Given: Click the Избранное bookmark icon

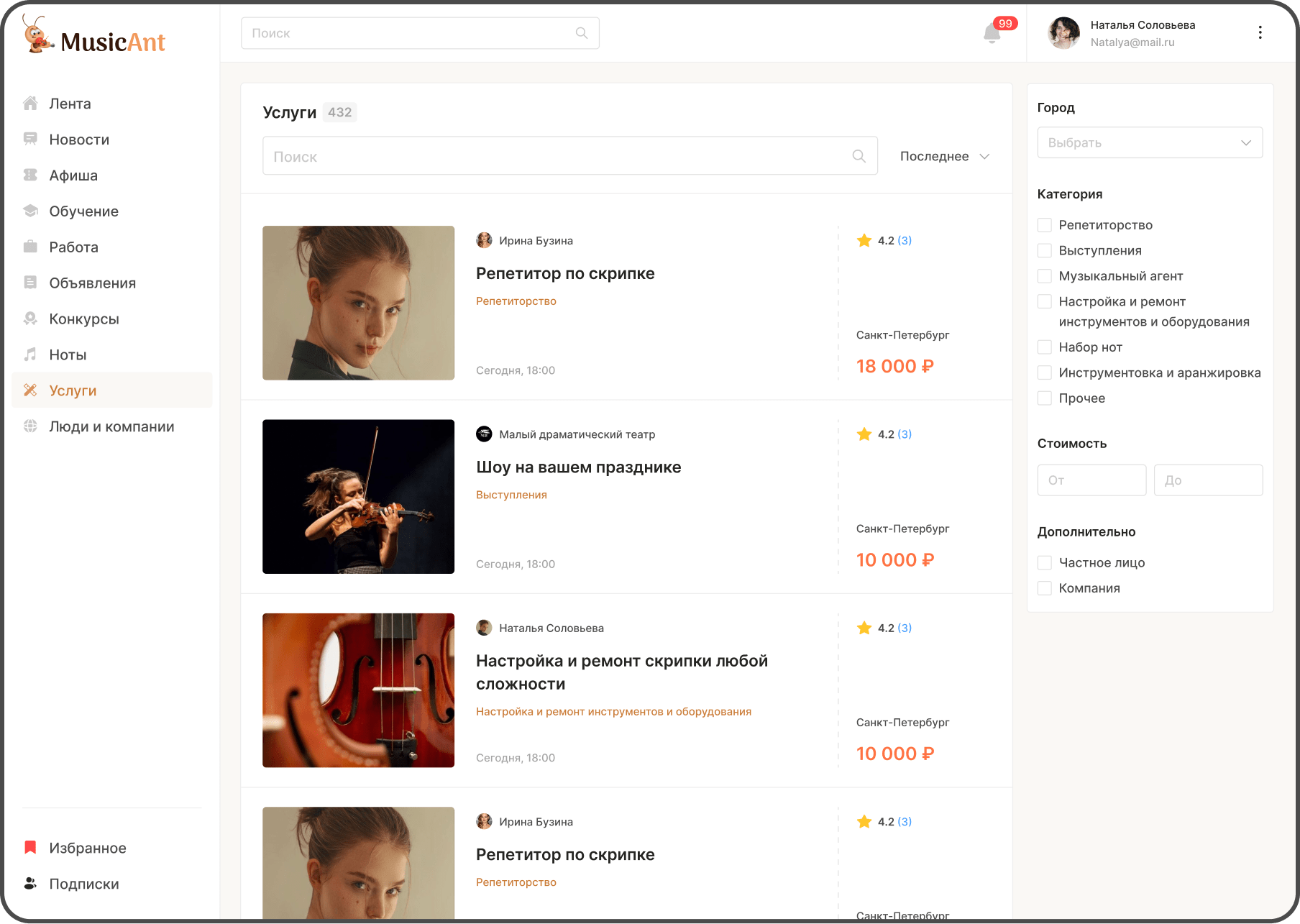Looking at the screenshot, I should [x=30, y=848].
